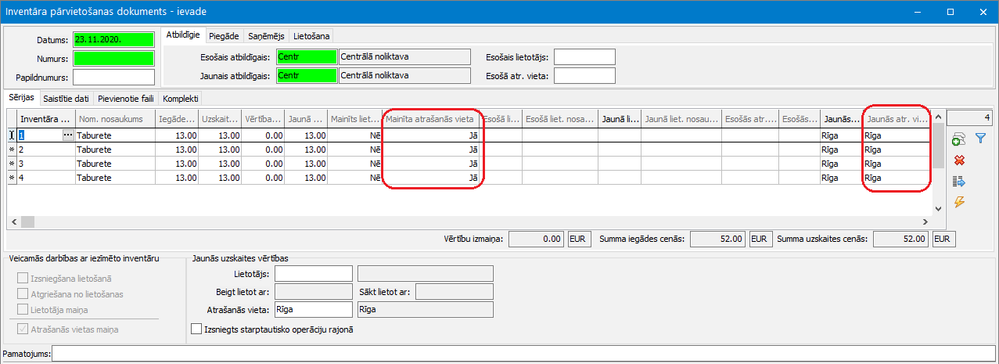Click the Mainīta atrašanās vieta column header
This screenshot has height=364, width=999.
click(x=431, y=119)
